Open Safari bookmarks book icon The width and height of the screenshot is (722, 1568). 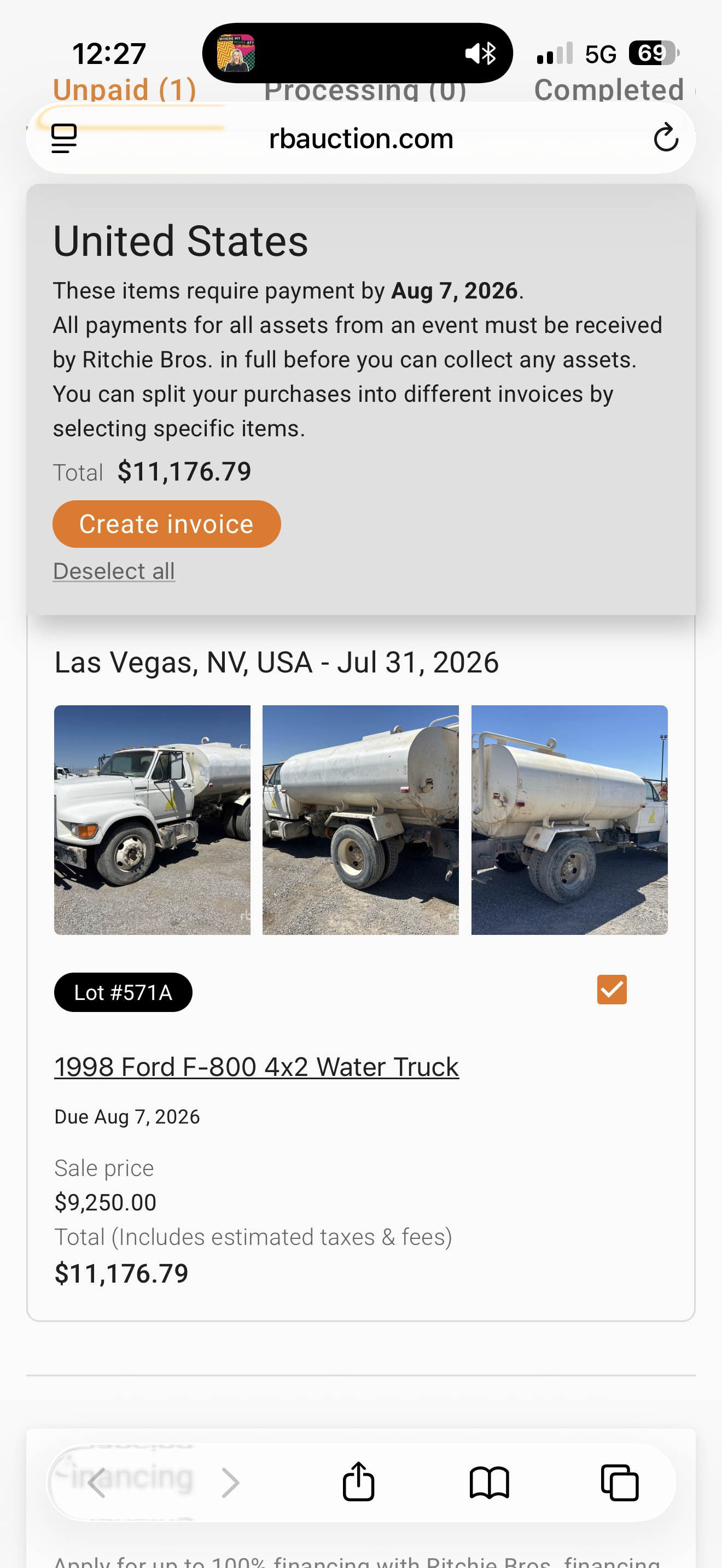click(489, 1482)
